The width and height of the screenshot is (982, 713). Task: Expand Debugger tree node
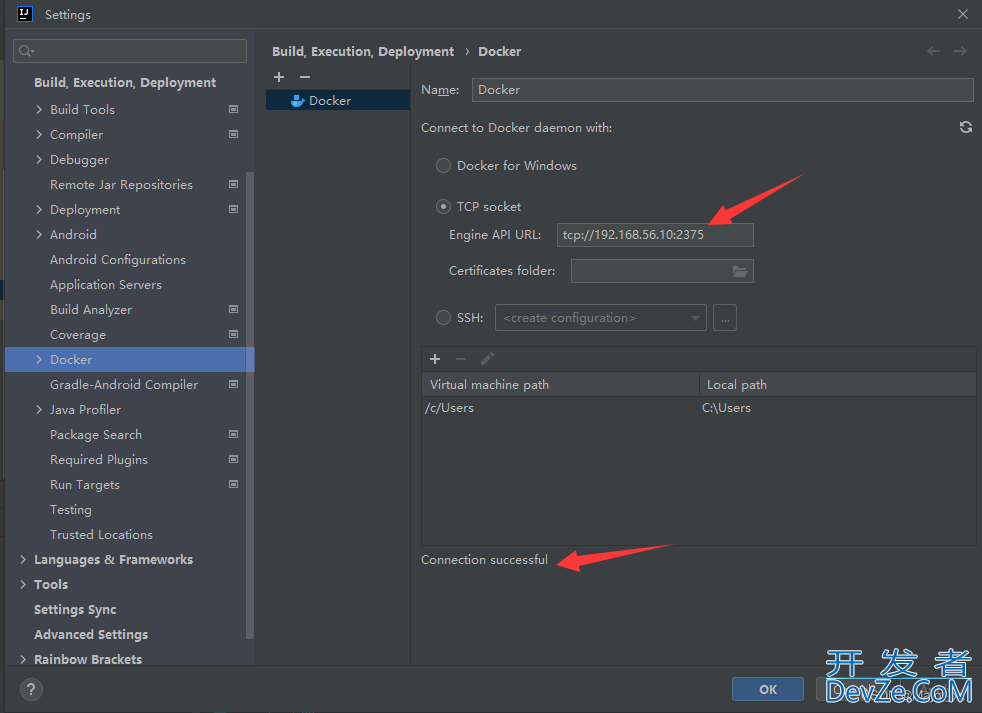pyautogui.click(x=39, y=159)
